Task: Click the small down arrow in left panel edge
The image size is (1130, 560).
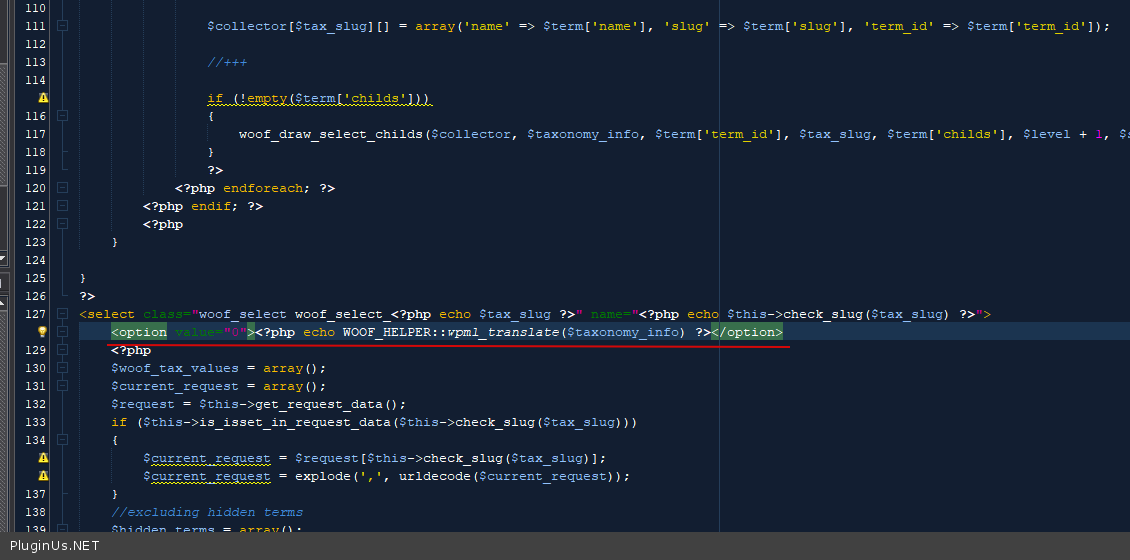Action: 3,258
